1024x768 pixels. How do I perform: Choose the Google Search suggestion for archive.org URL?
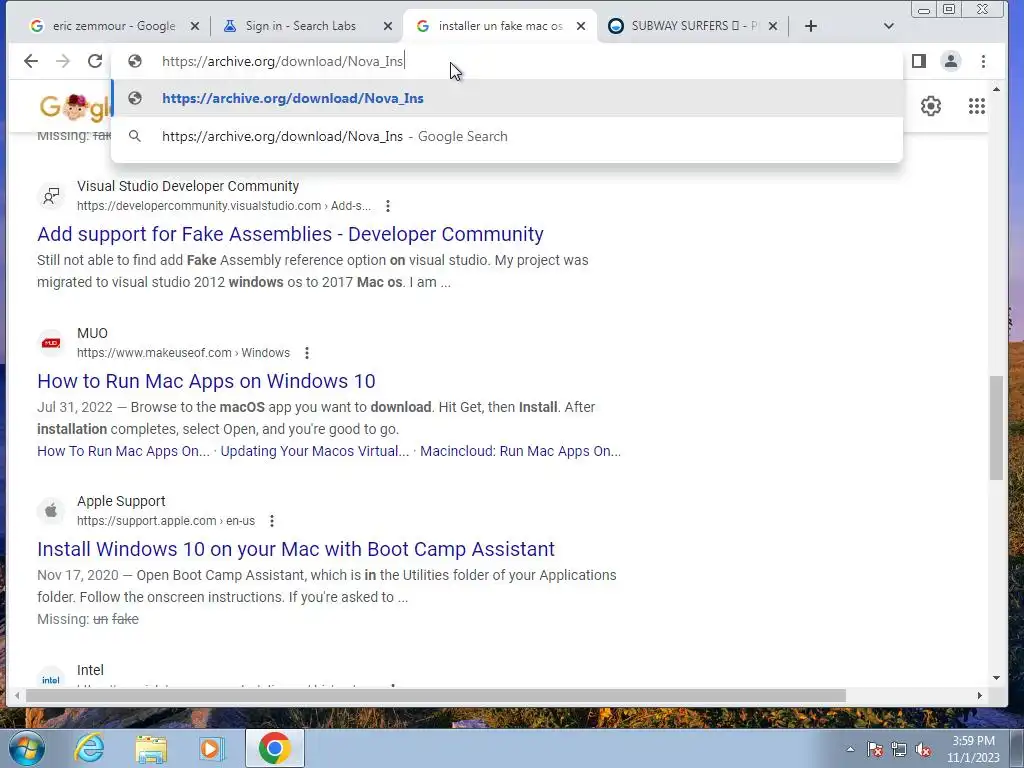click(x=507, y=136)
